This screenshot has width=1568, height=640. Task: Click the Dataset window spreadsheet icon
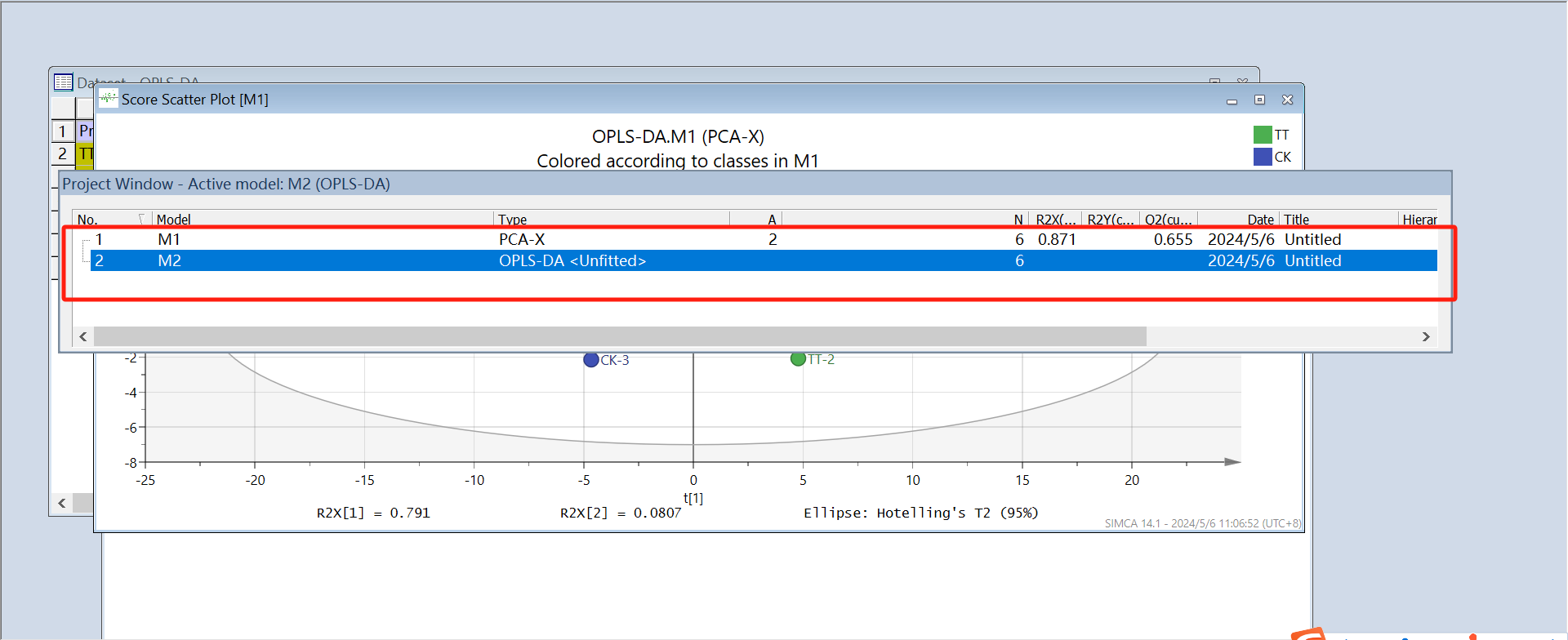pos(63,82)
